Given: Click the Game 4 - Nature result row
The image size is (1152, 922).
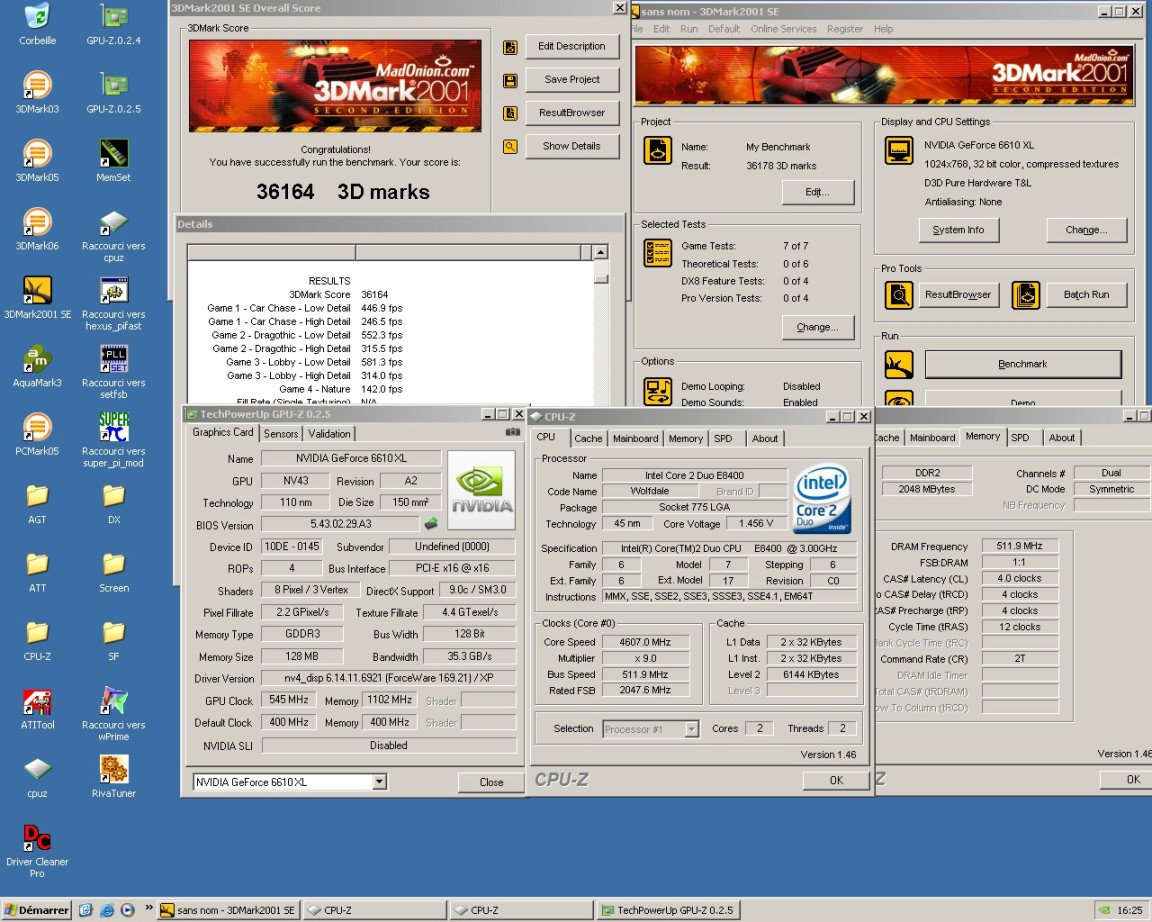Looking at the screenshot, I should coord(304,389).
